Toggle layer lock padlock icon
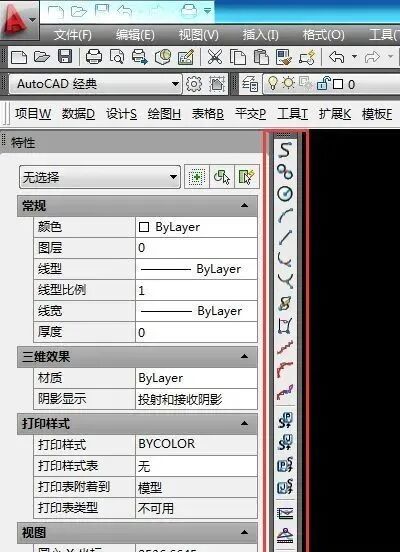400x552 pixels. click(323, 84)
